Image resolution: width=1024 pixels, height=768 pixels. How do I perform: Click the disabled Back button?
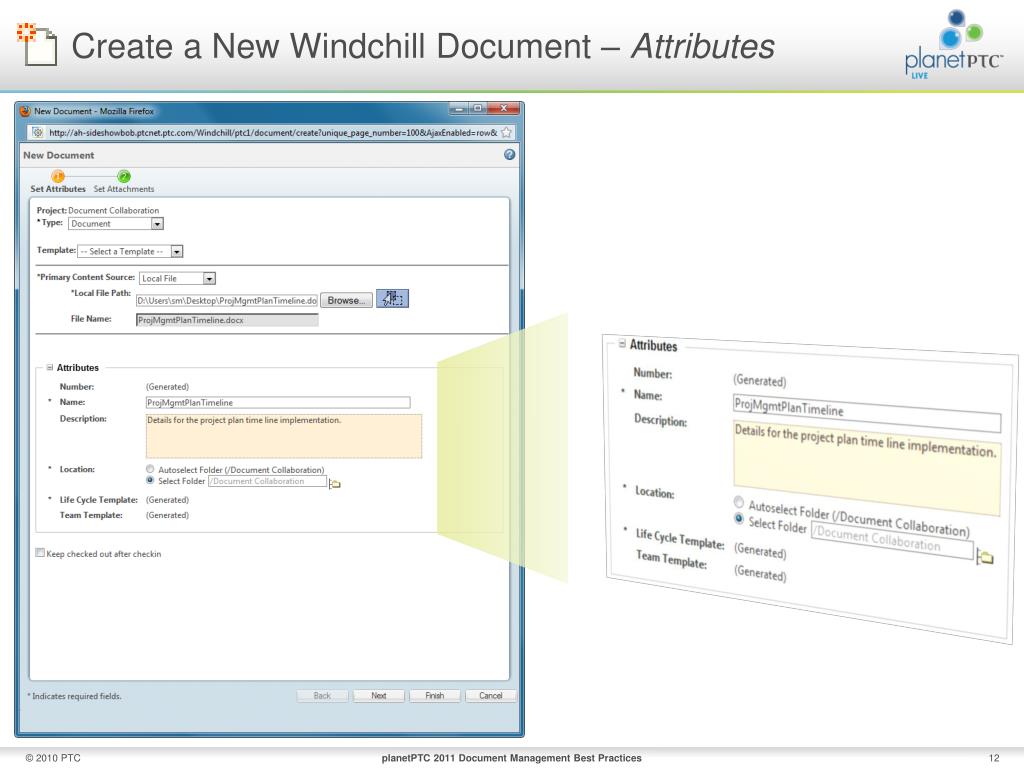coord(323,696)
